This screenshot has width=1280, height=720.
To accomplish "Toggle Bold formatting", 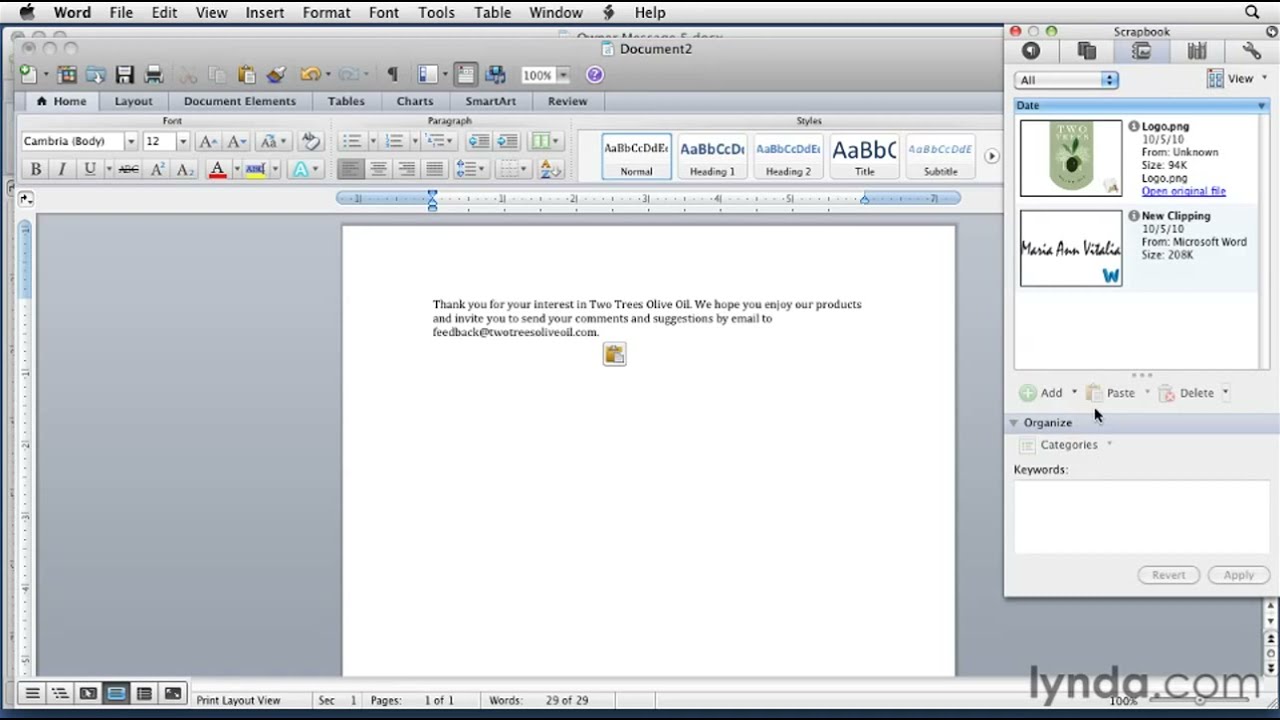I will coord(35,169).
